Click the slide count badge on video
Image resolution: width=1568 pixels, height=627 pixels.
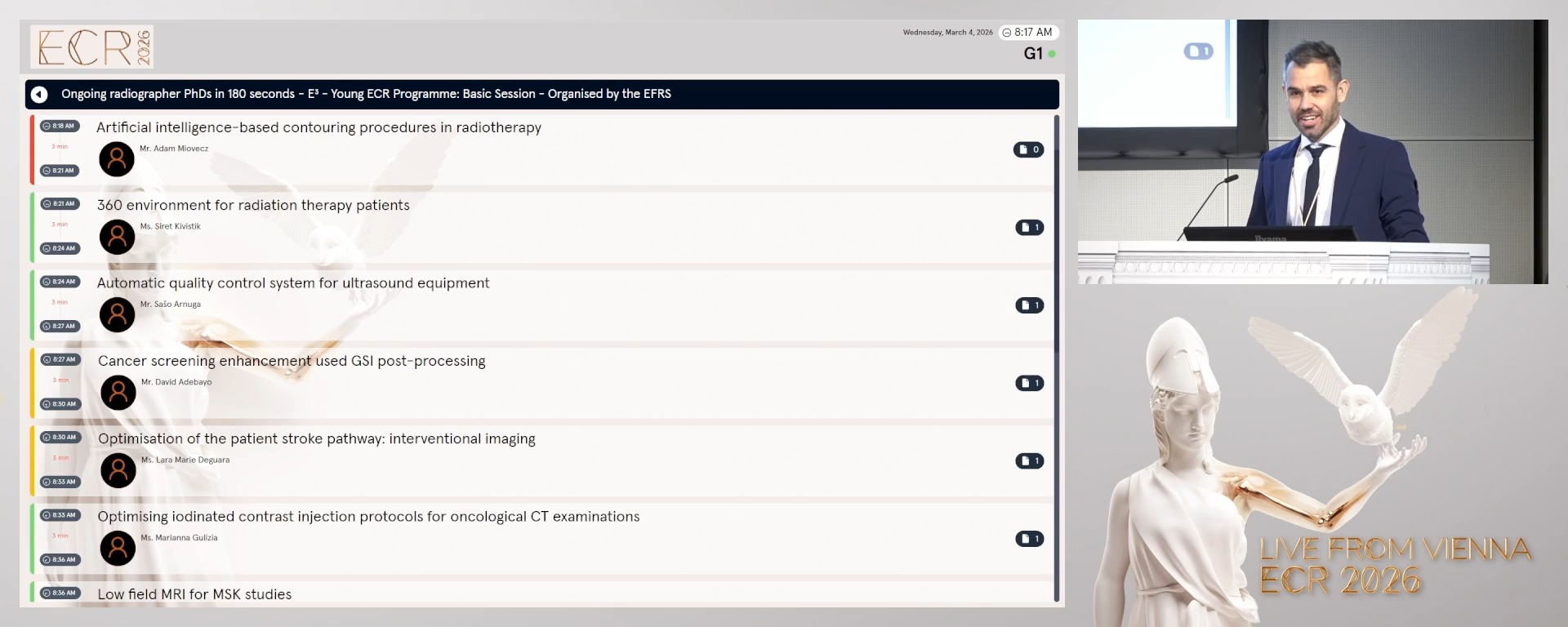tap(1198, 51)
